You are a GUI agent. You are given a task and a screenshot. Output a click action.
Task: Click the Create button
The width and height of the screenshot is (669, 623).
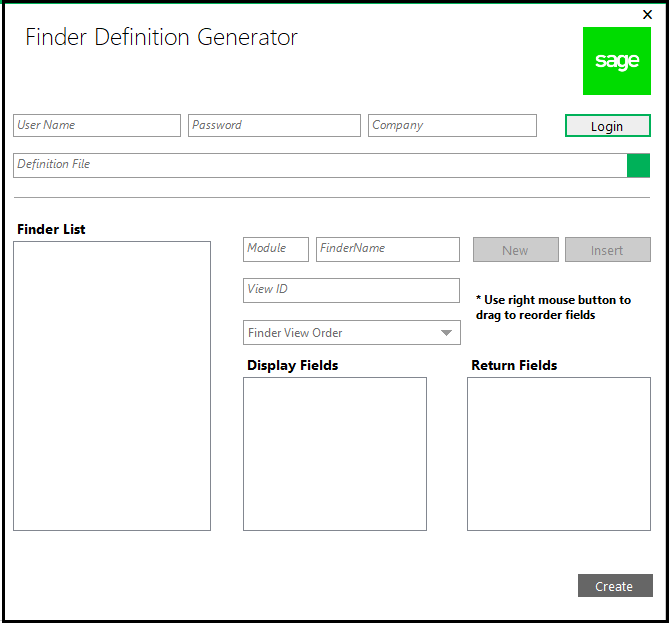click(x=615, y=585)
